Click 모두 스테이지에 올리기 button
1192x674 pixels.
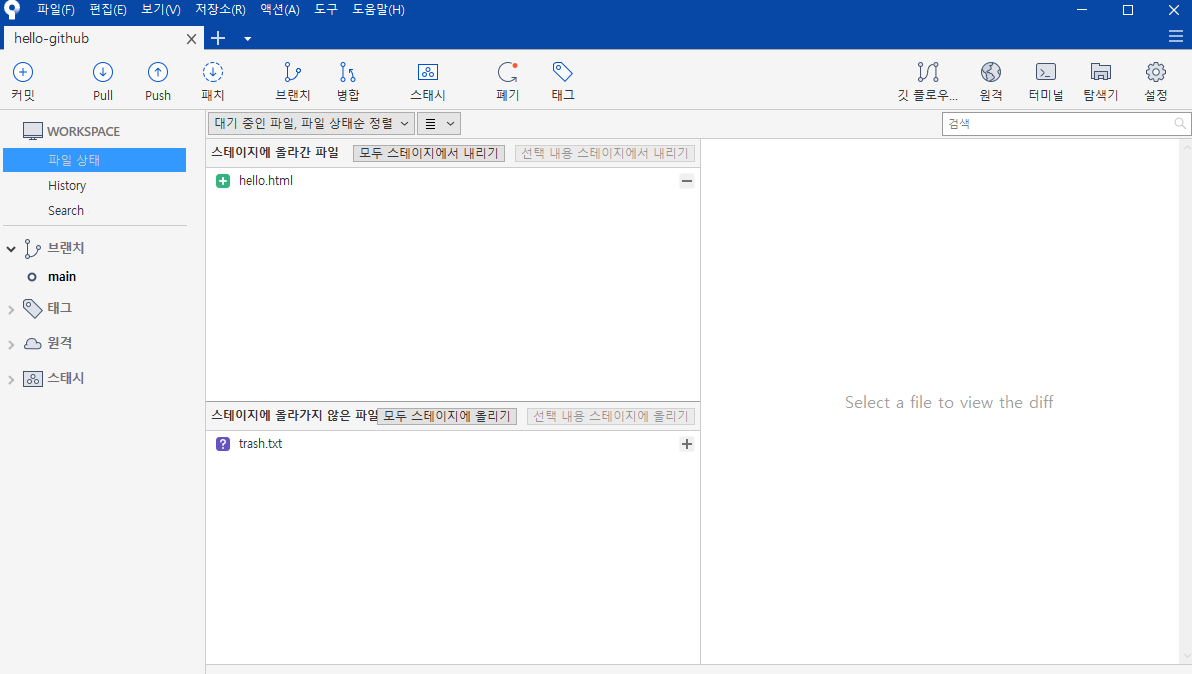[x=447, y=416]
